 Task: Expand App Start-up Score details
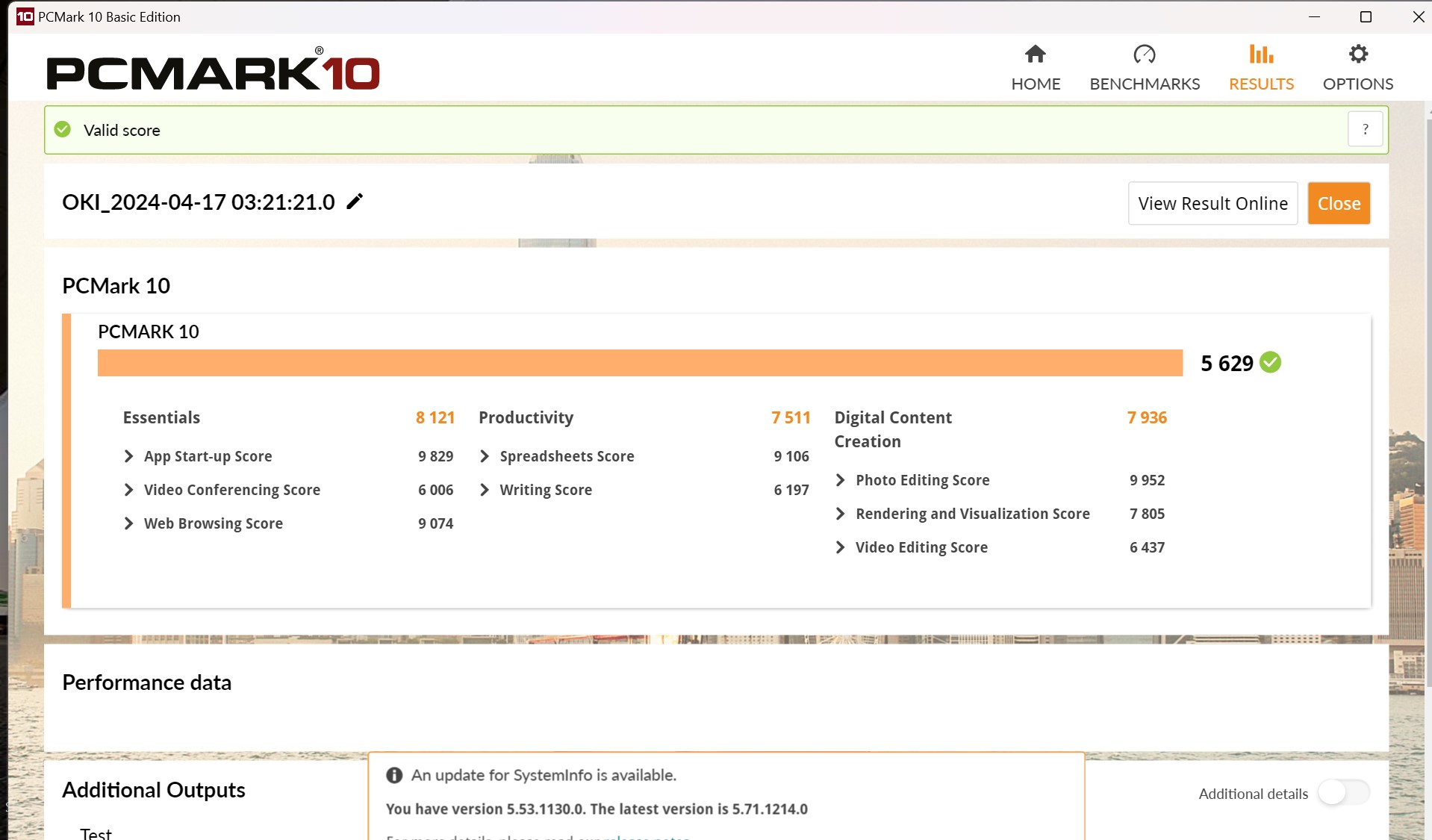point(129,456)
